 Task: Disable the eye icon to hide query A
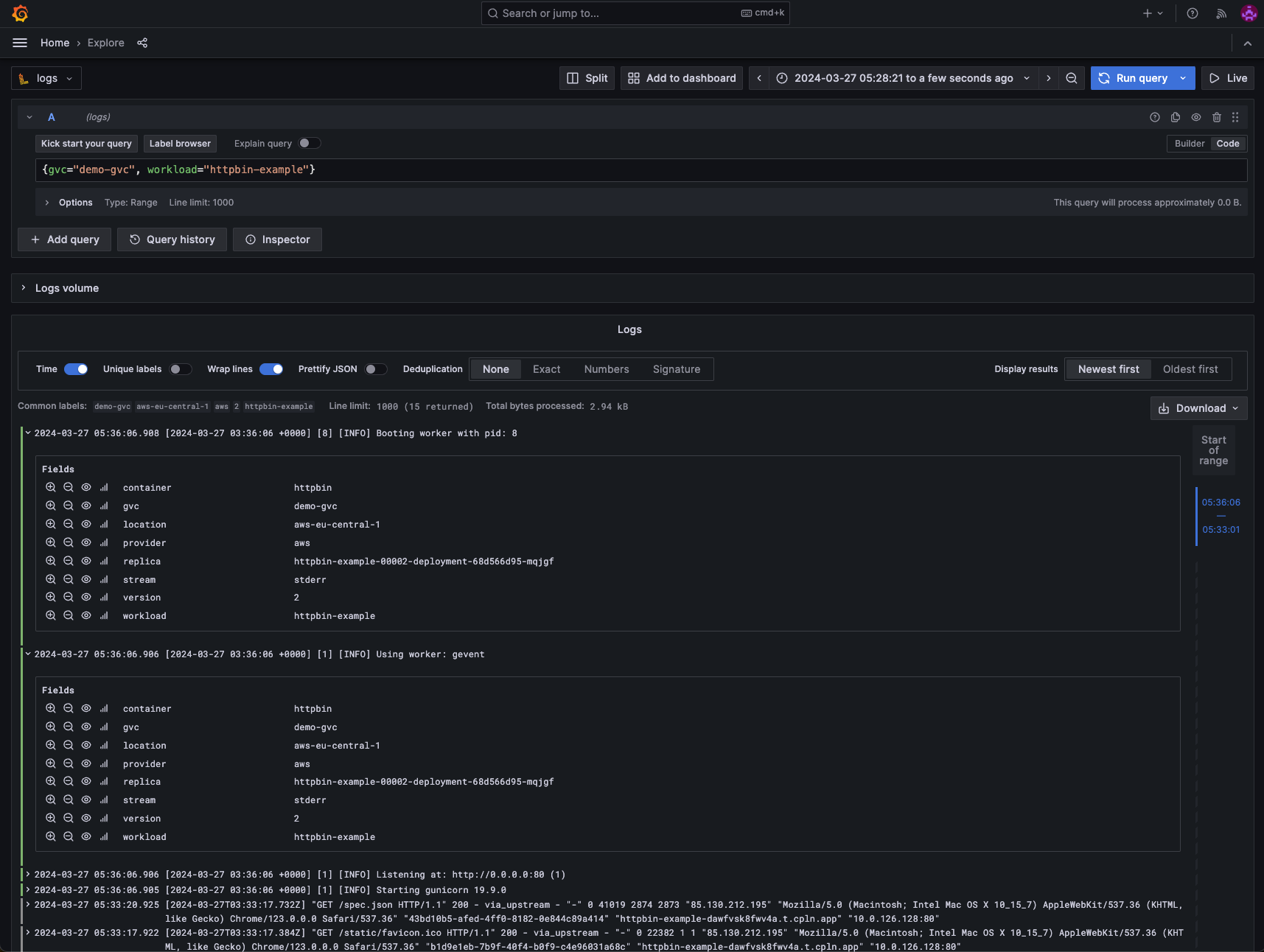pos(1196,116)
